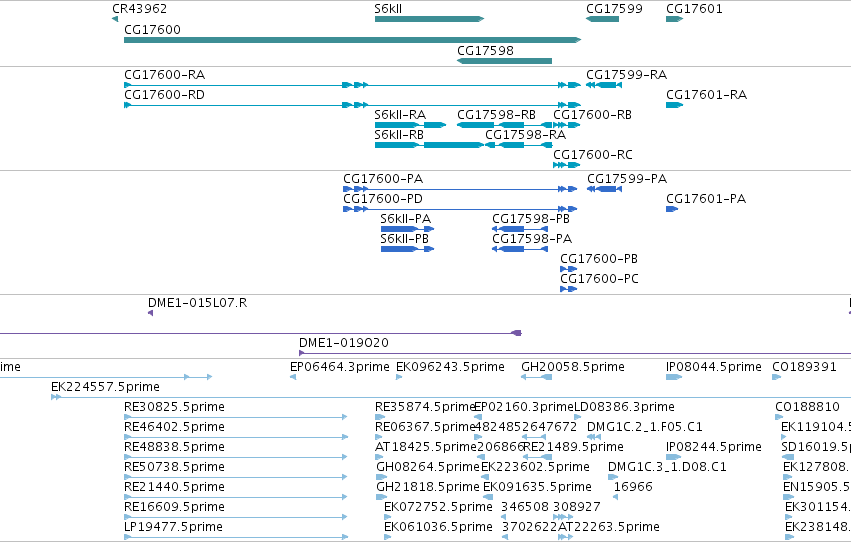Image resolution: width=851 pixels, height=542 pixels.
Task: Open the CG17600-RC transcript label
Action: pyautogui.click(x=593, y=155)
